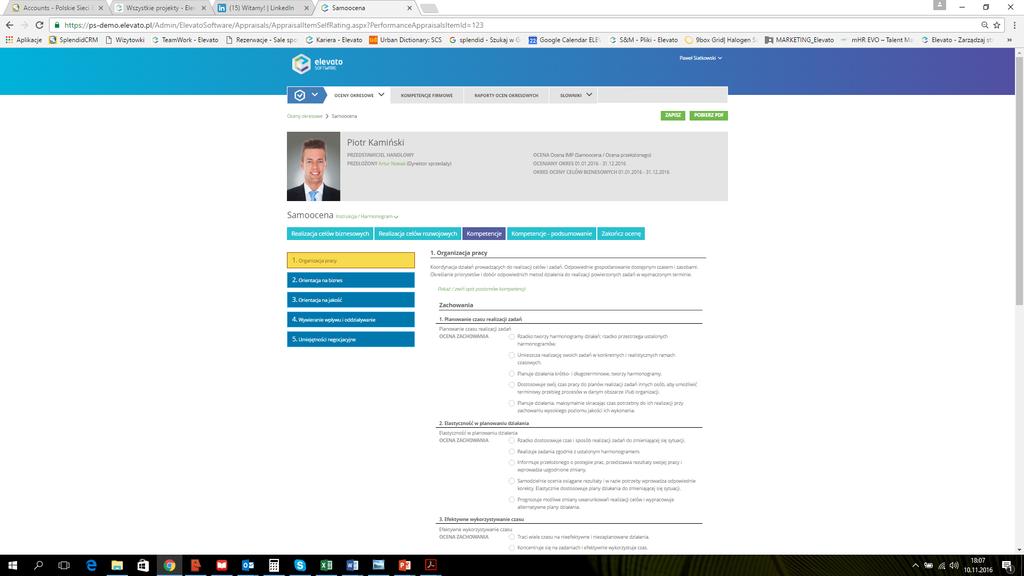Click the Pobierz PDF button

[x=708, y=115]
